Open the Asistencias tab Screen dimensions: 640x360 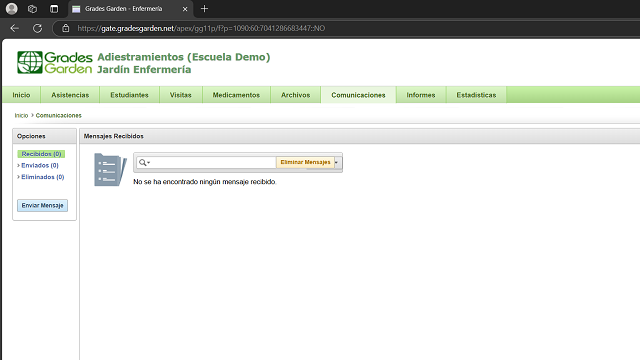pyautogui.click(x=70, y=95)
